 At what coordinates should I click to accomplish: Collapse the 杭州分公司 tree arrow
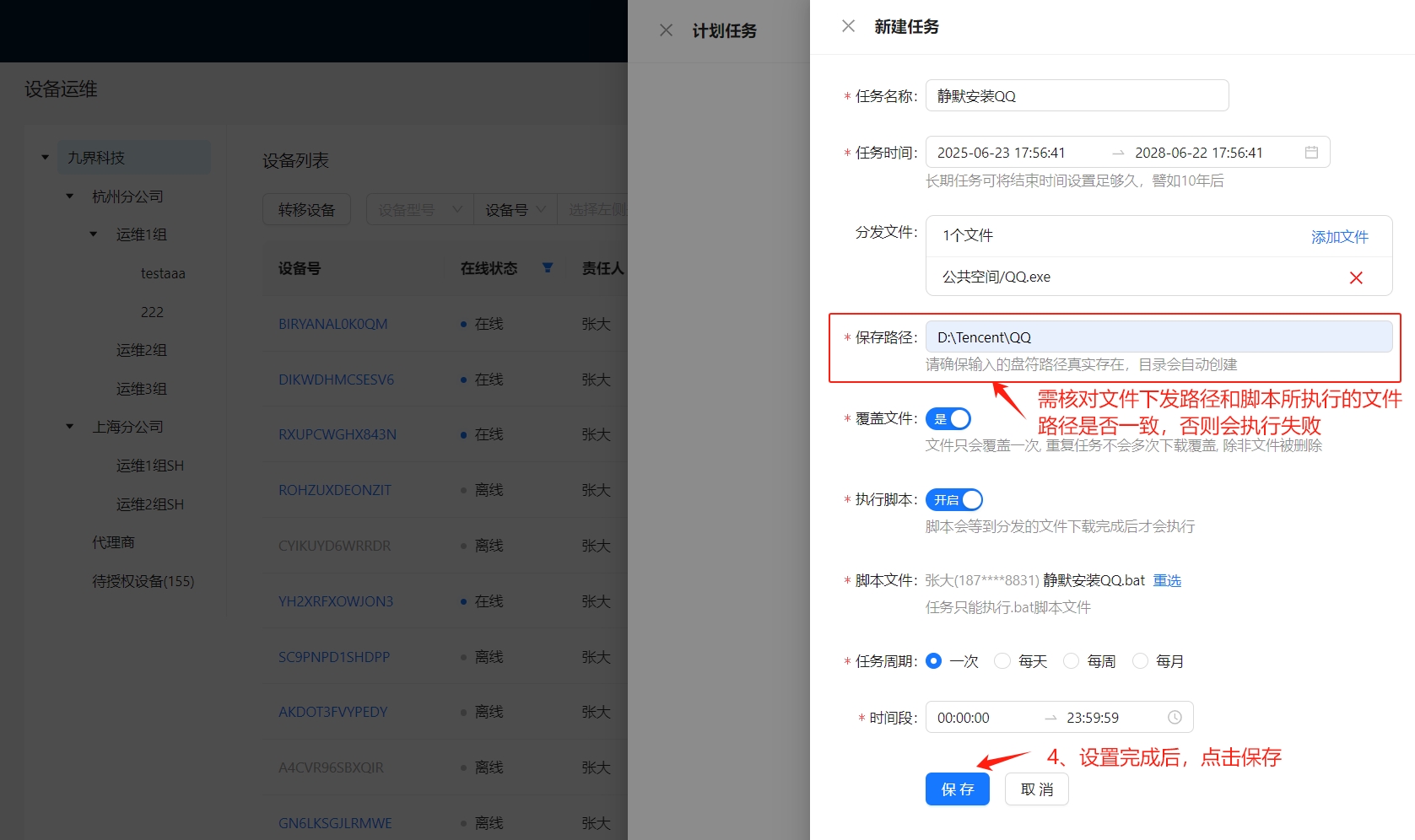point(70,197)
